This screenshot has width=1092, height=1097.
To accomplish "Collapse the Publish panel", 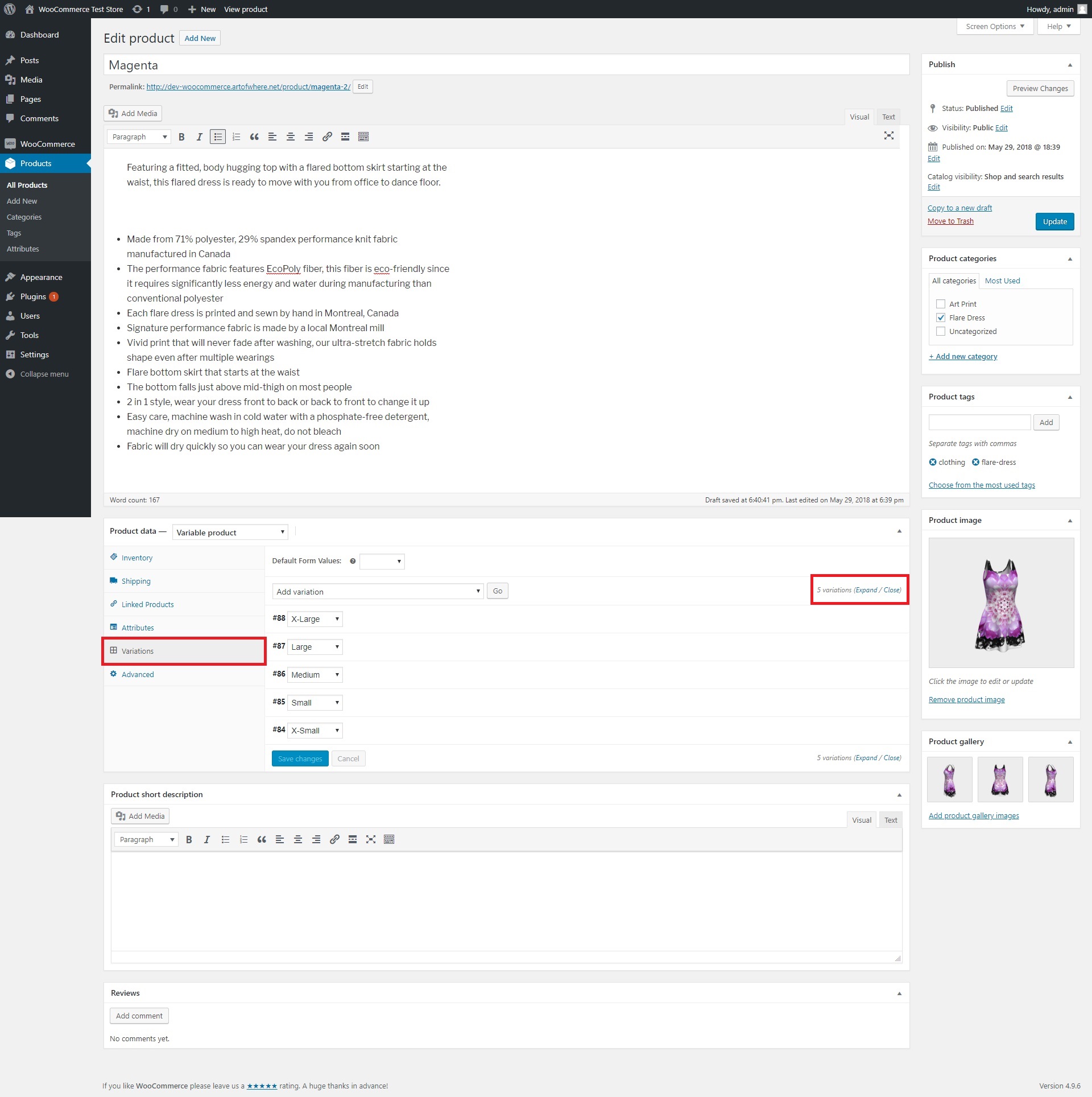I will click(1070, 65).
